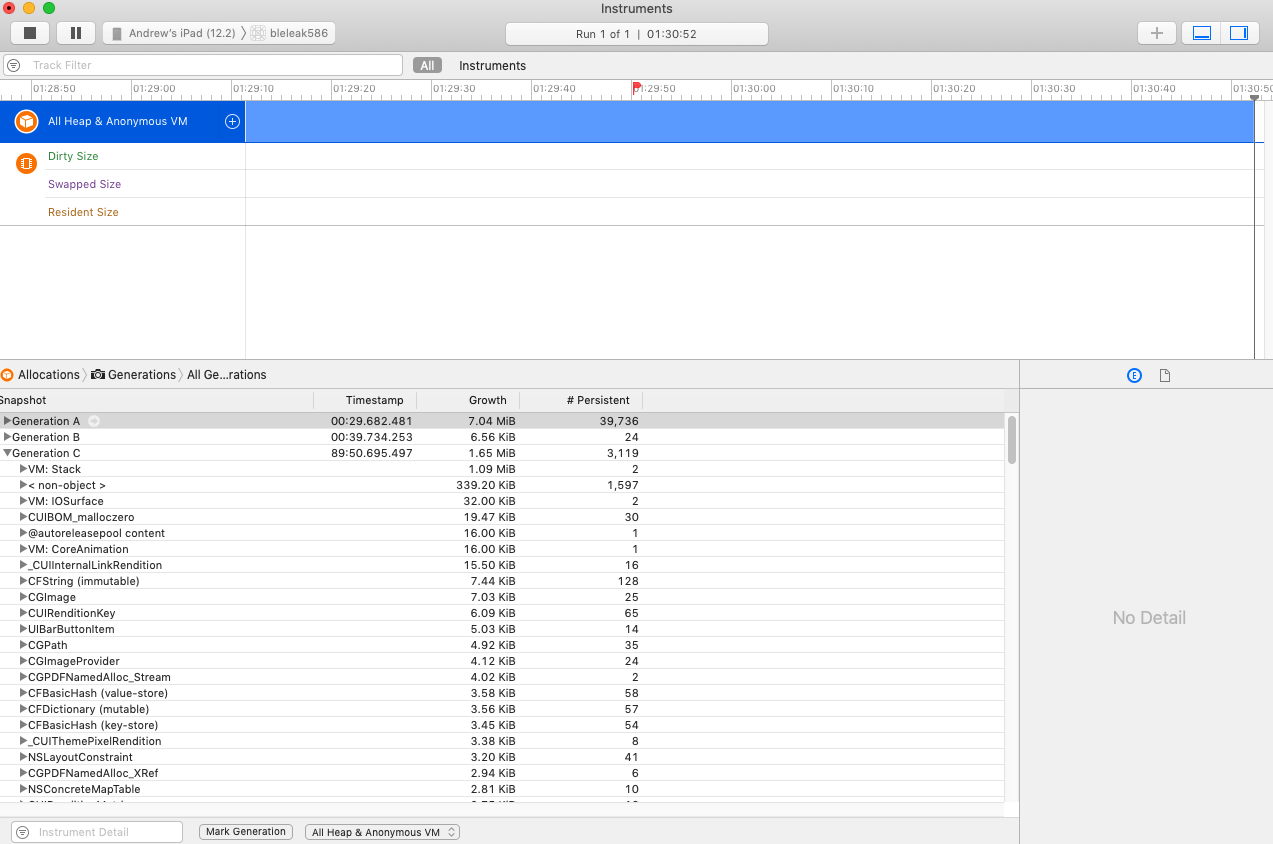
Task: Toggle the right inspector view layout button
Action: pyautogui.click(x=1240, y=32)
